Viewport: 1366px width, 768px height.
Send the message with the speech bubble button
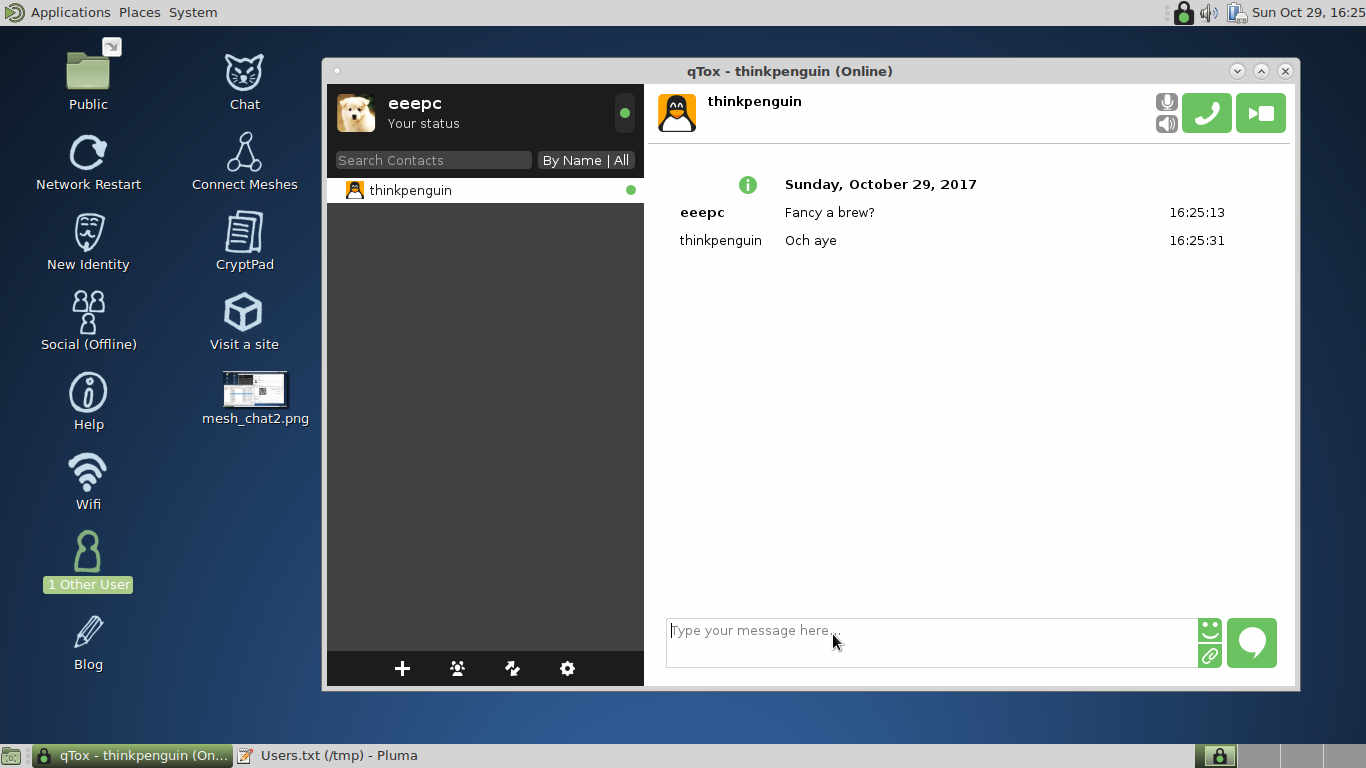[1252, 643]
